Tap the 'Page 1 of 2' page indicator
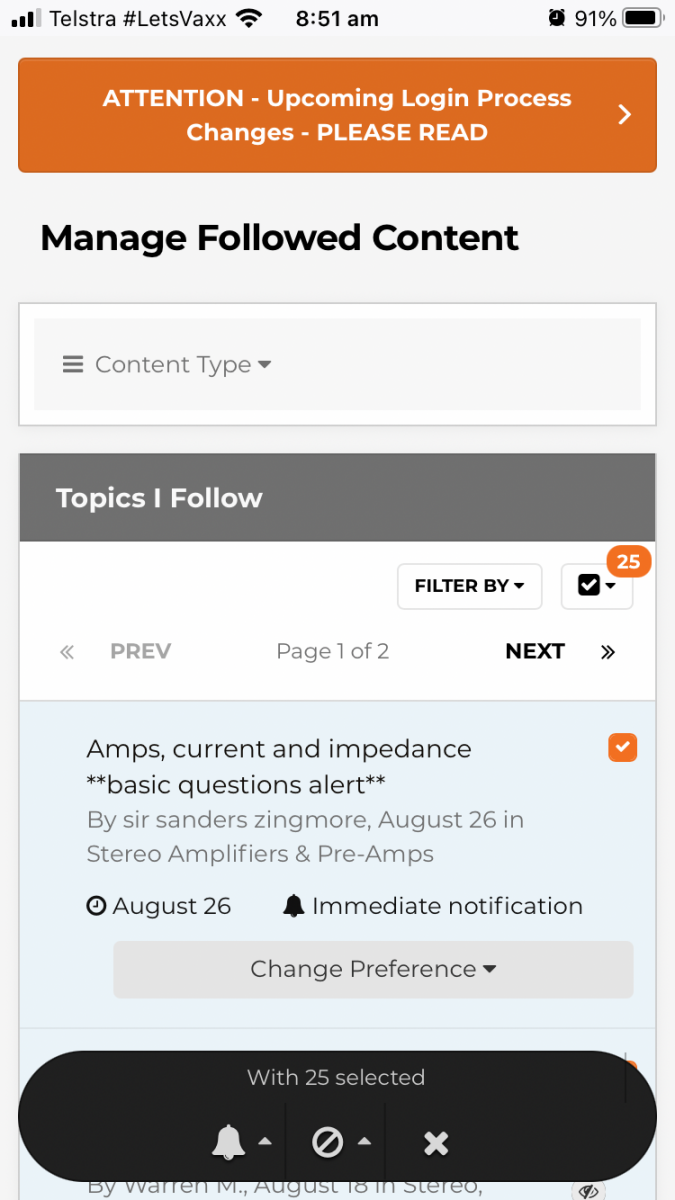The width and height of the screenshot is (675, 1200). [332, 652]
